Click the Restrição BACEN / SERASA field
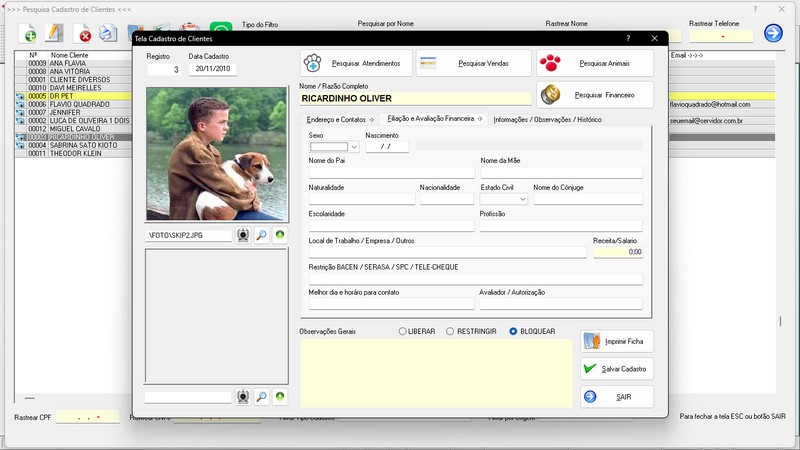This screenshot has height=450, width=800. (476, 279)
